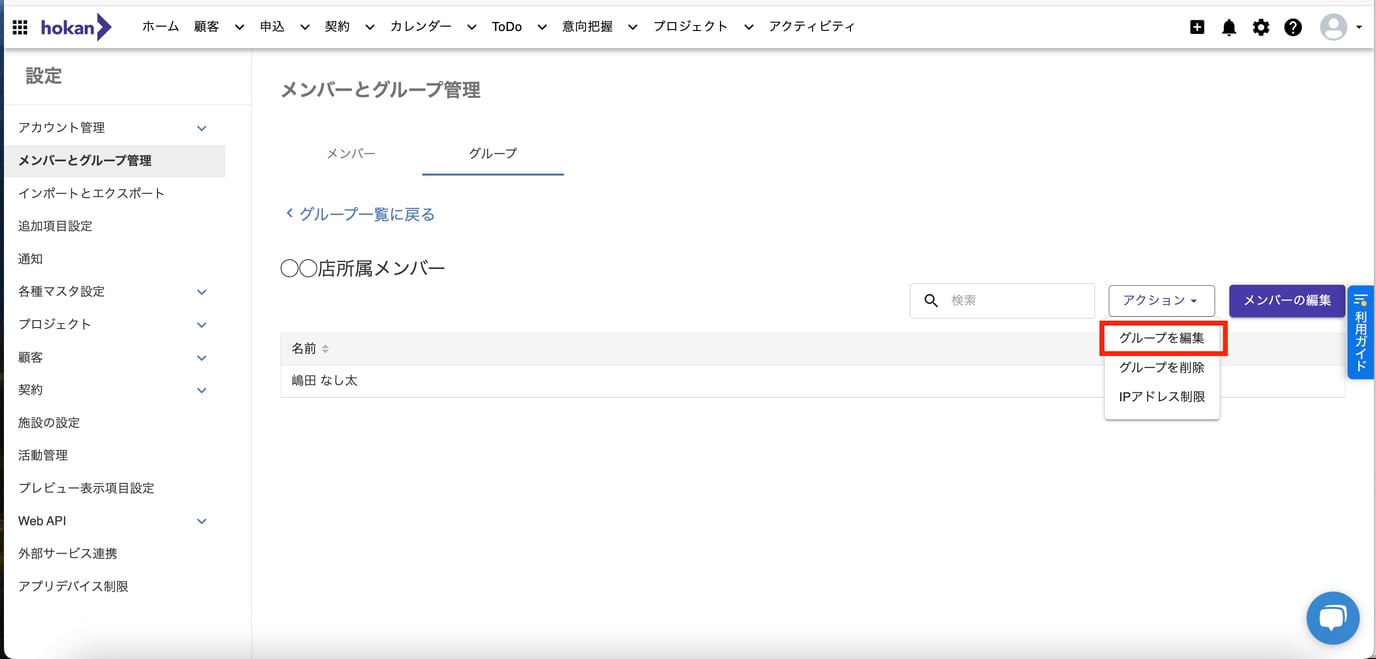Open the chat support bubble
Viewport: 1376px width, 659px height.
click(1332, 618)
